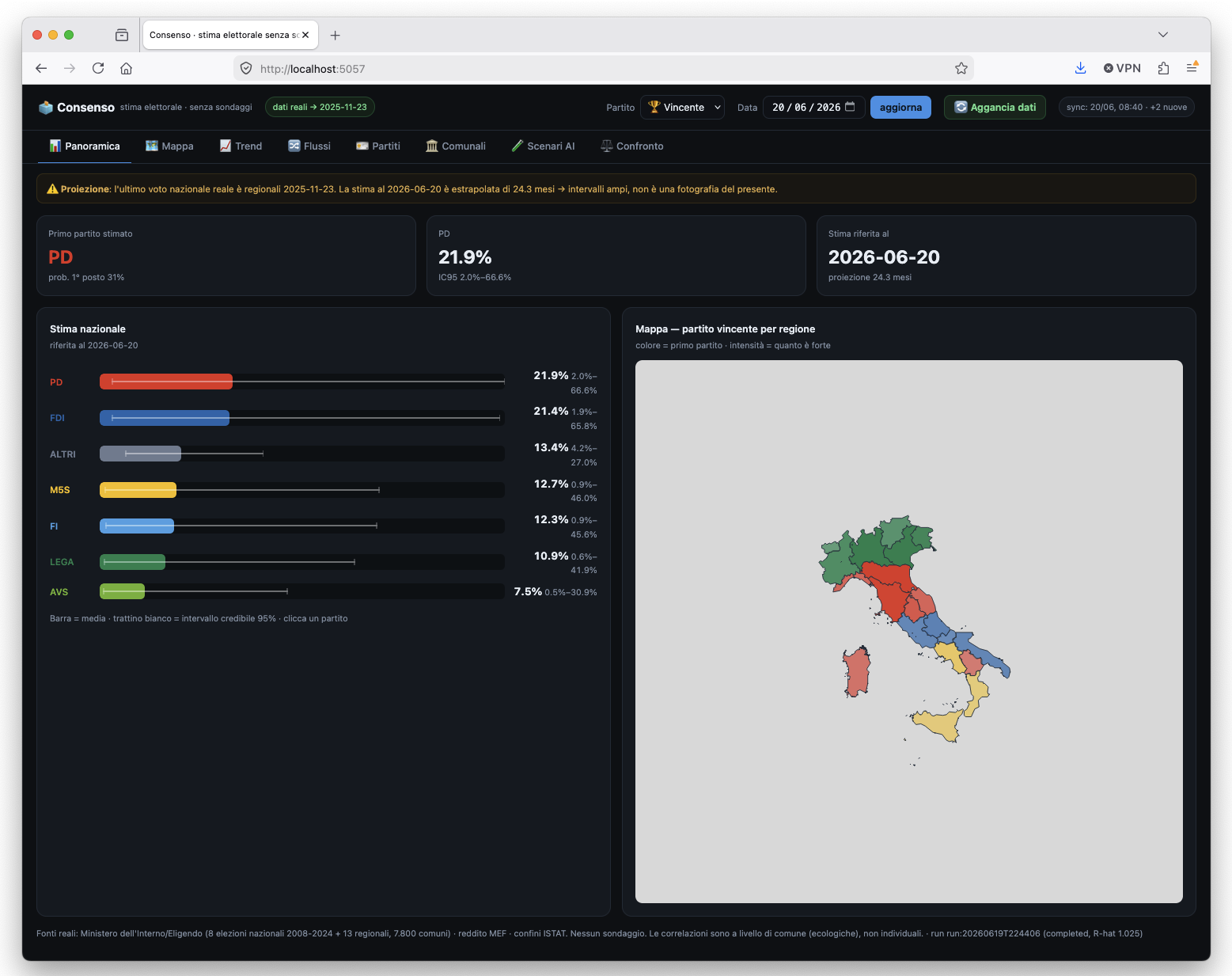Select the Panoramica tab

point(85,146)
